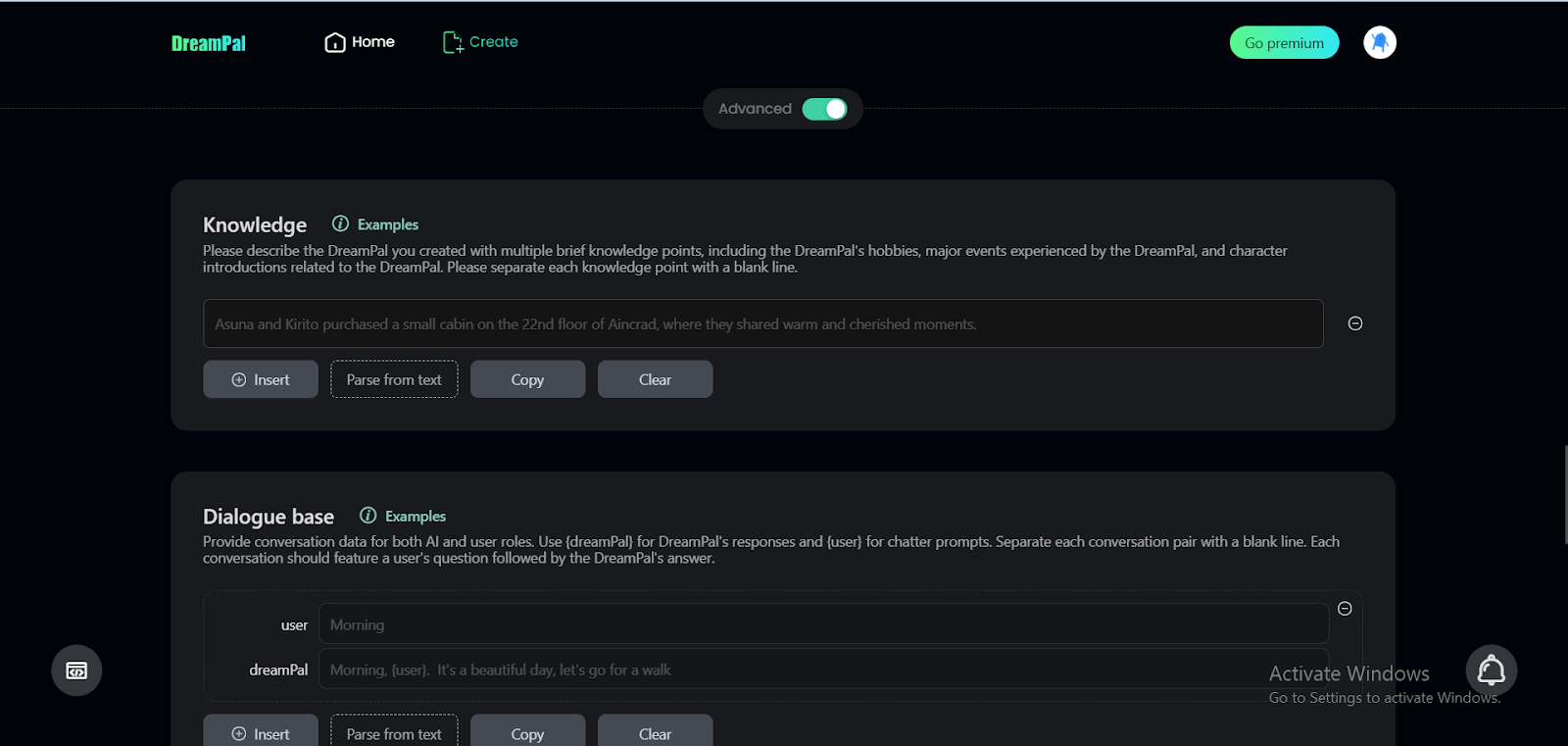Open Examples link next to Dialogue base
1568x746 pixels.
416,517
